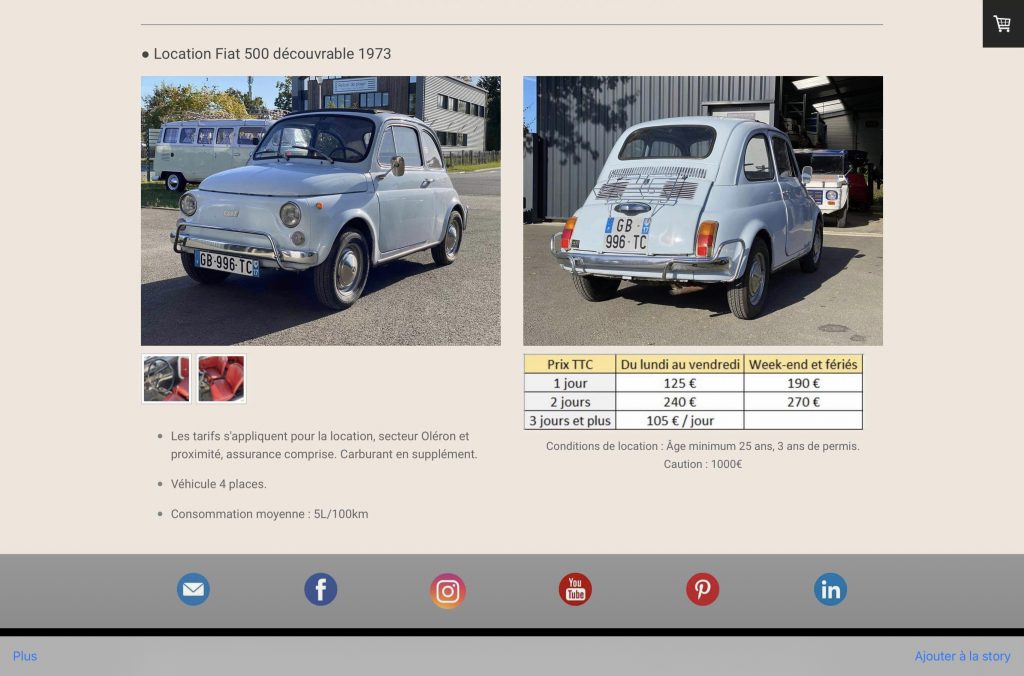Open the Pinterest social icon
Screen dimensions: 1024x676
[702, 590]
